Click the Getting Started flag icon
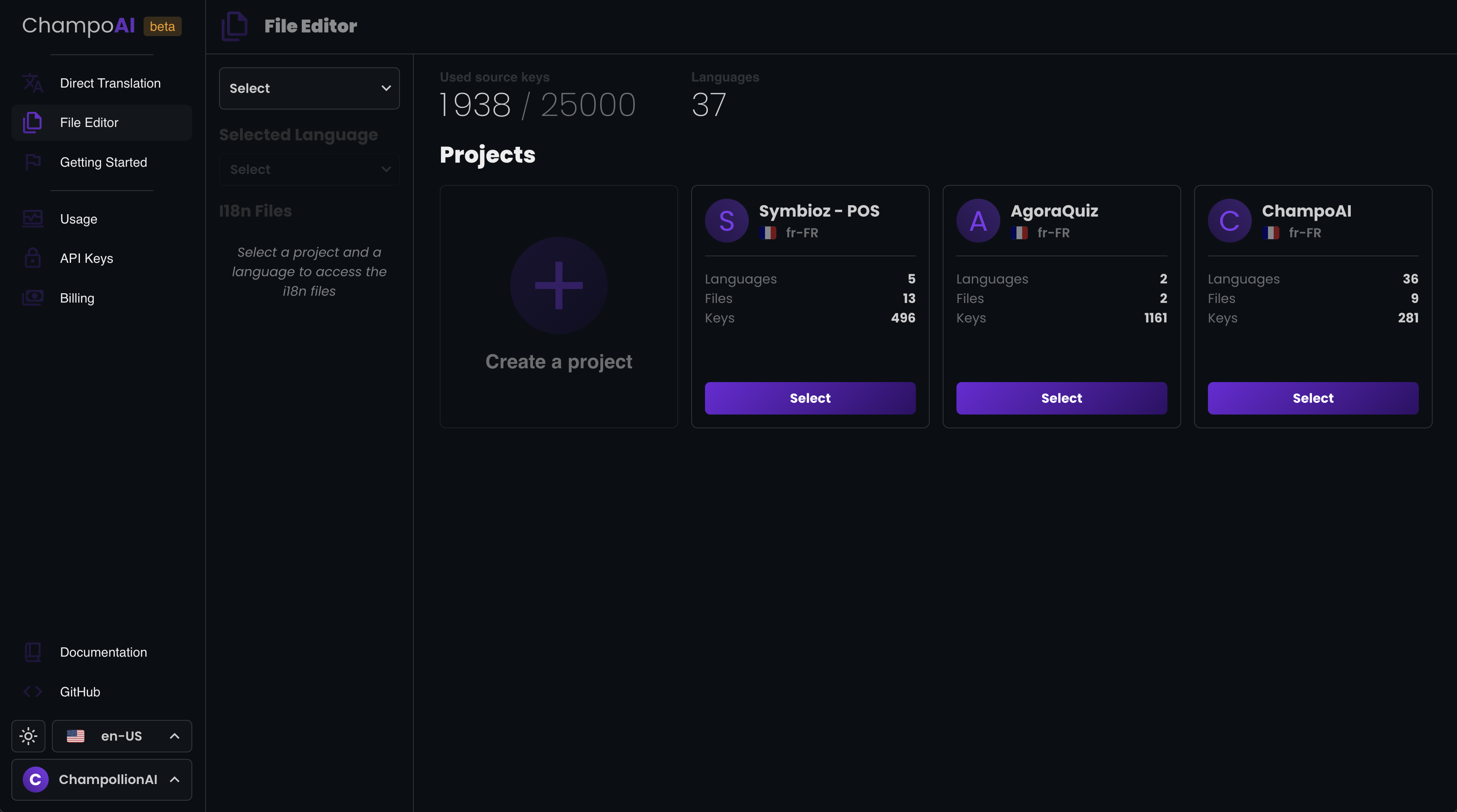 click(x=33, y=162)
